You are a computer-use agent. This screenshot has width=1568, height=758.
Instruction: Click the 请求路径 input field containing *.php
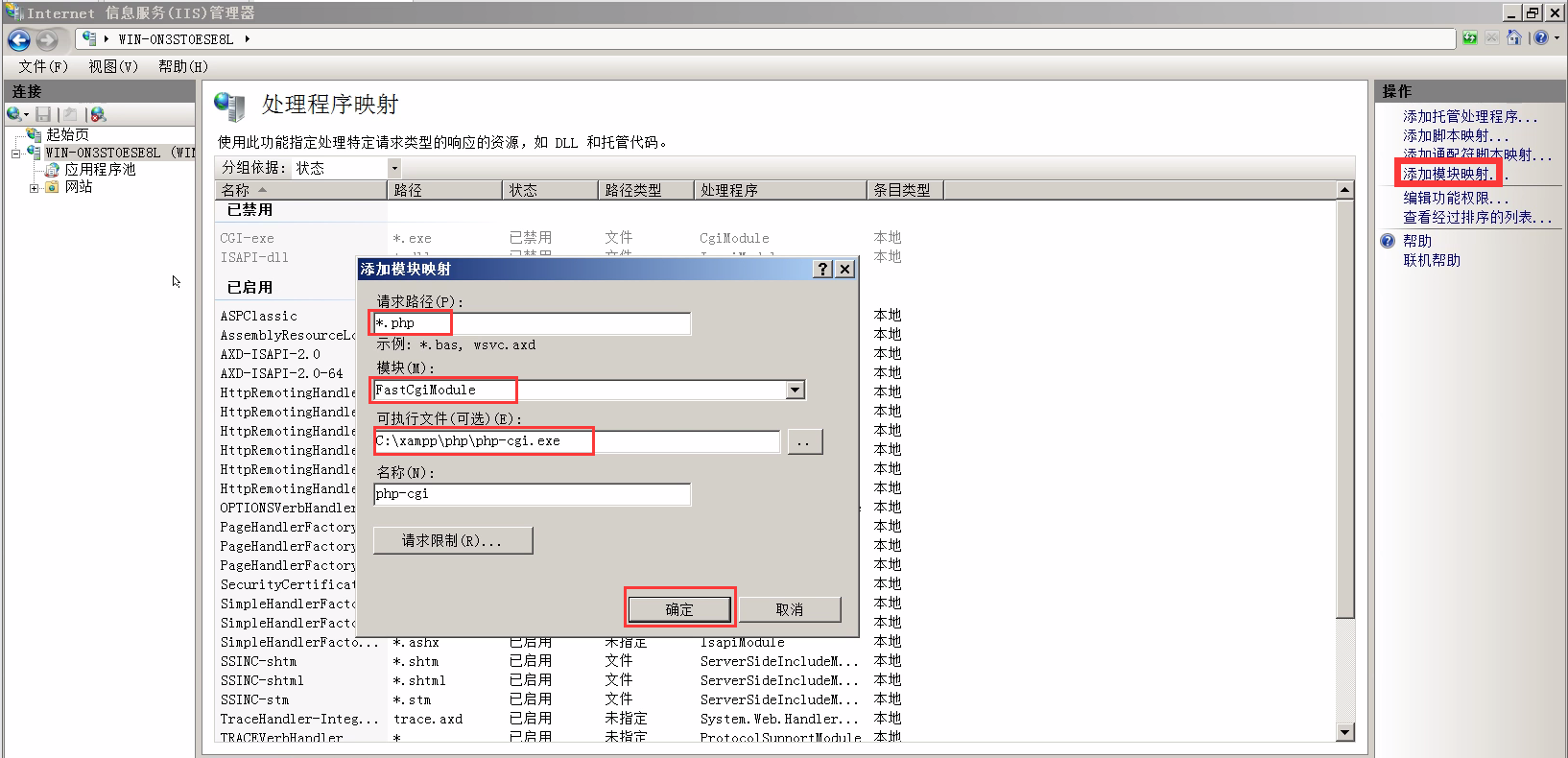pos(532,323)
